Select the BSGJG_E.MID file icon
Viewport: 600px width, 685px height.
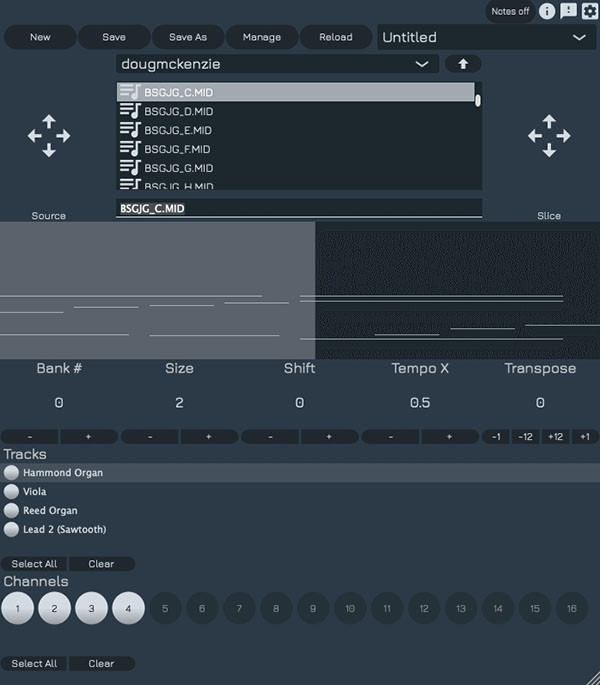pyautogui.click(x=130, y=130)
